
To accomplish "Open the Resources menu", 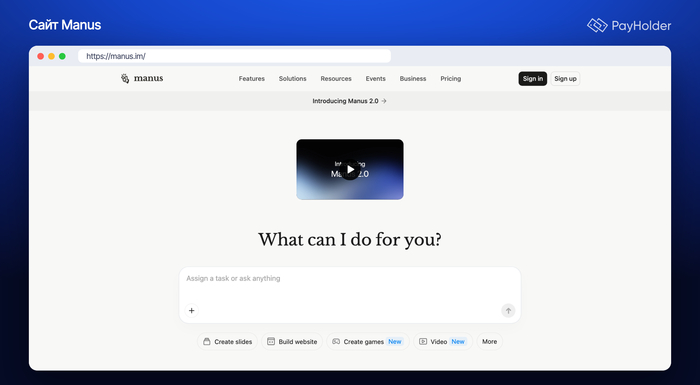I will click(x=336, y=79).
